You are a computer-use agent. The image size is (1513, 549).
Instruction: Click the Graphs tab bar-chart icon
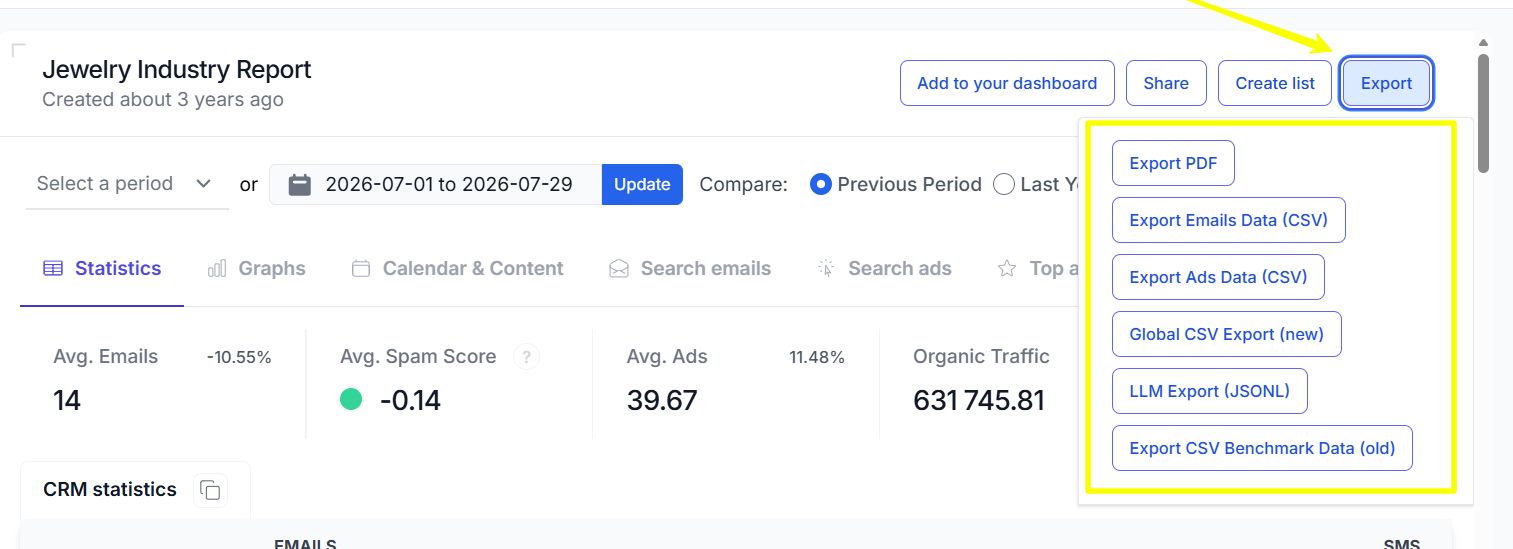coord(216,269)
